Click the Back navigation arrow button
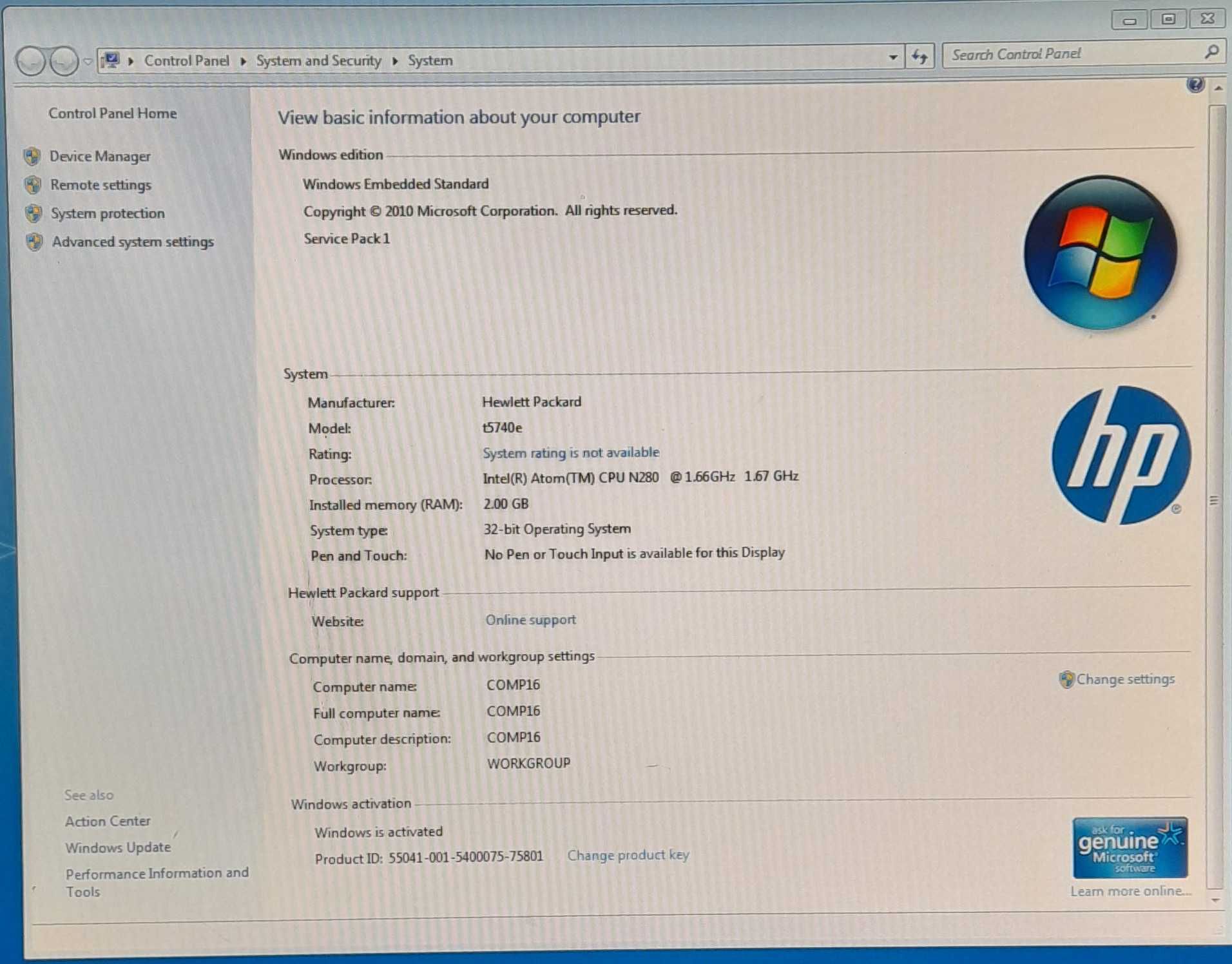Image resolution: width=1232 pixels, height=964 pixels. tap(30, 61)
